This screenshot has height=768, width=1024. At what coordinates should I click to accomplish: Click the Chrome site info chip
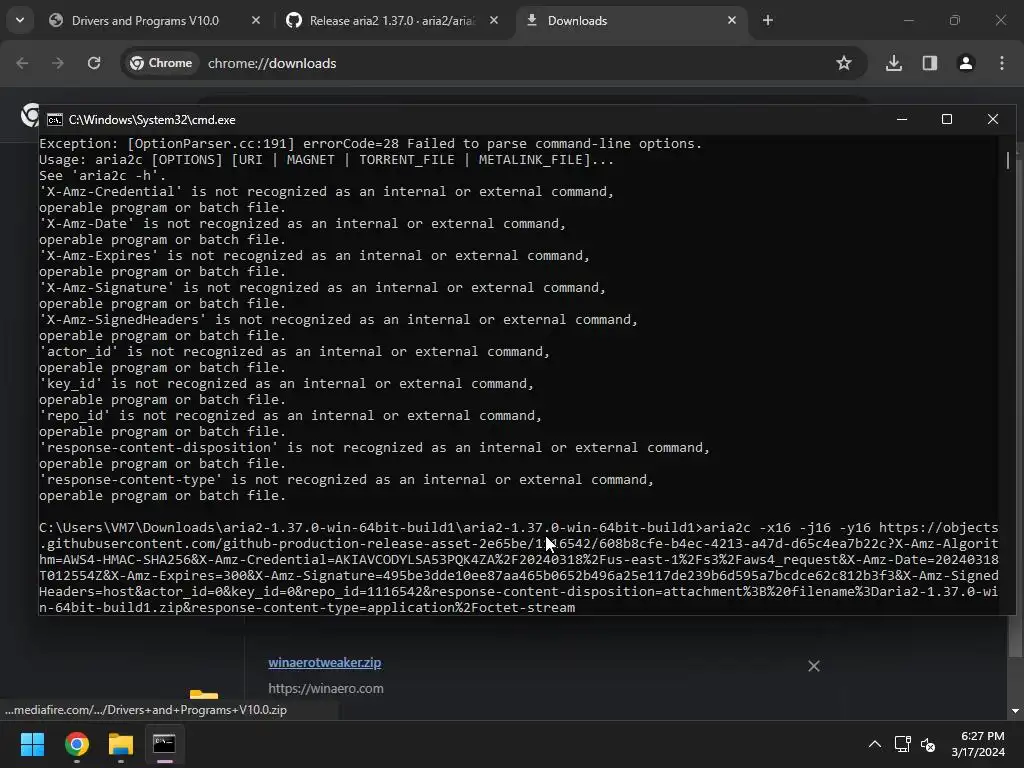[x=161, y=63]
